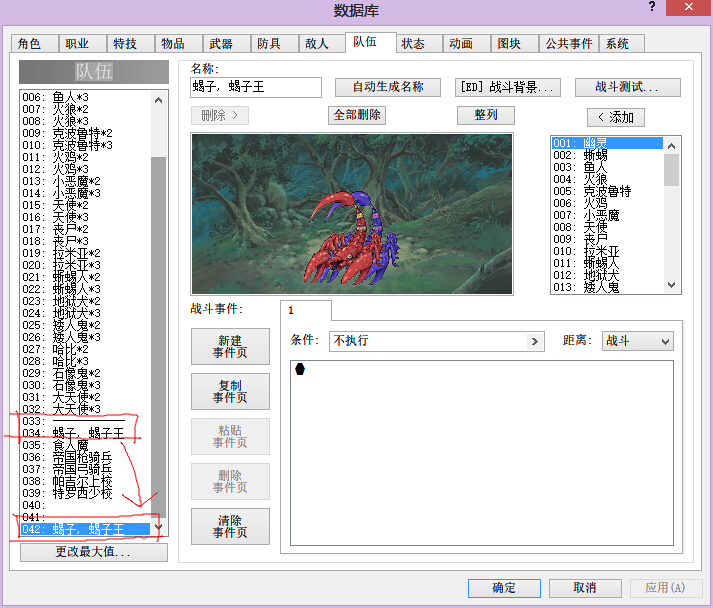Switch to the 角色 tab

35,44
